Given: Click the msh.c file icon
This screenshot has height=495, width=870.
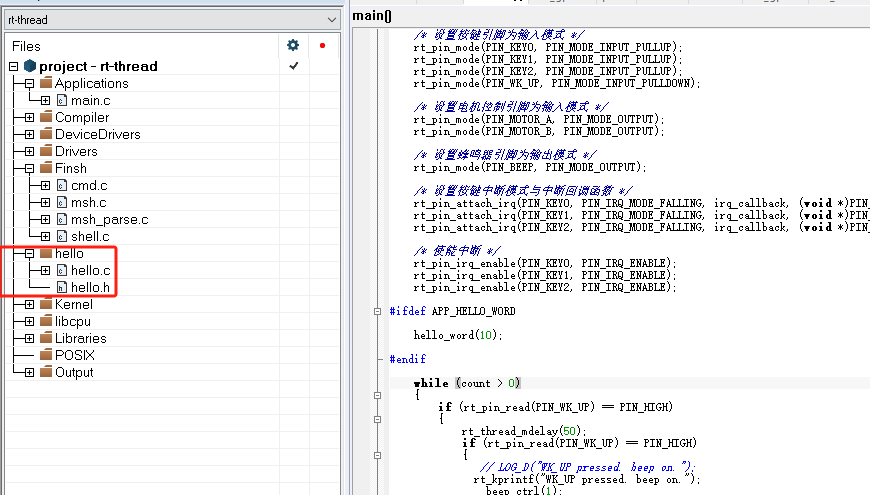Looking at the screenshot, I should click(x=62, y=203).
